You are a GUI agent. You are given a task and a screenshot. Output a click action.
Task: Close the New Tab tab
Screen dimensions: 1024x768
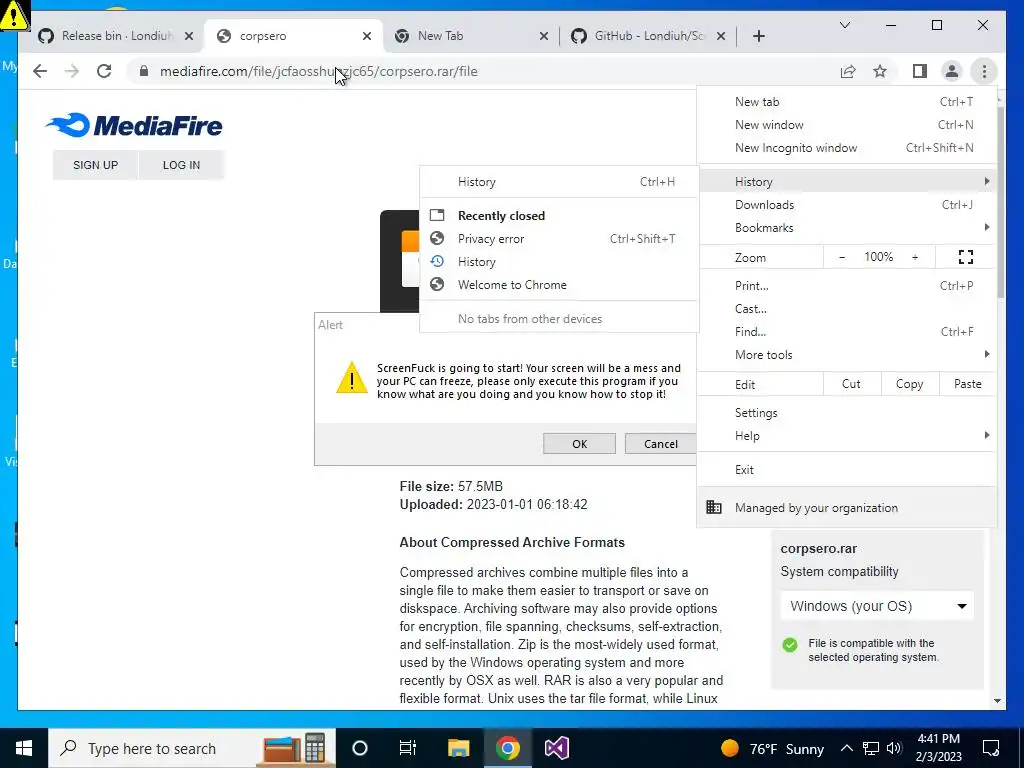(543, 36)
